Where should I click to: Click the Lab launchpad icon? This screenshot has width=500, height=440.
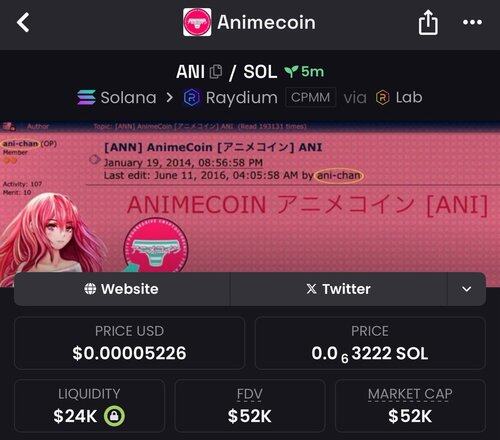tap(383, 98)
